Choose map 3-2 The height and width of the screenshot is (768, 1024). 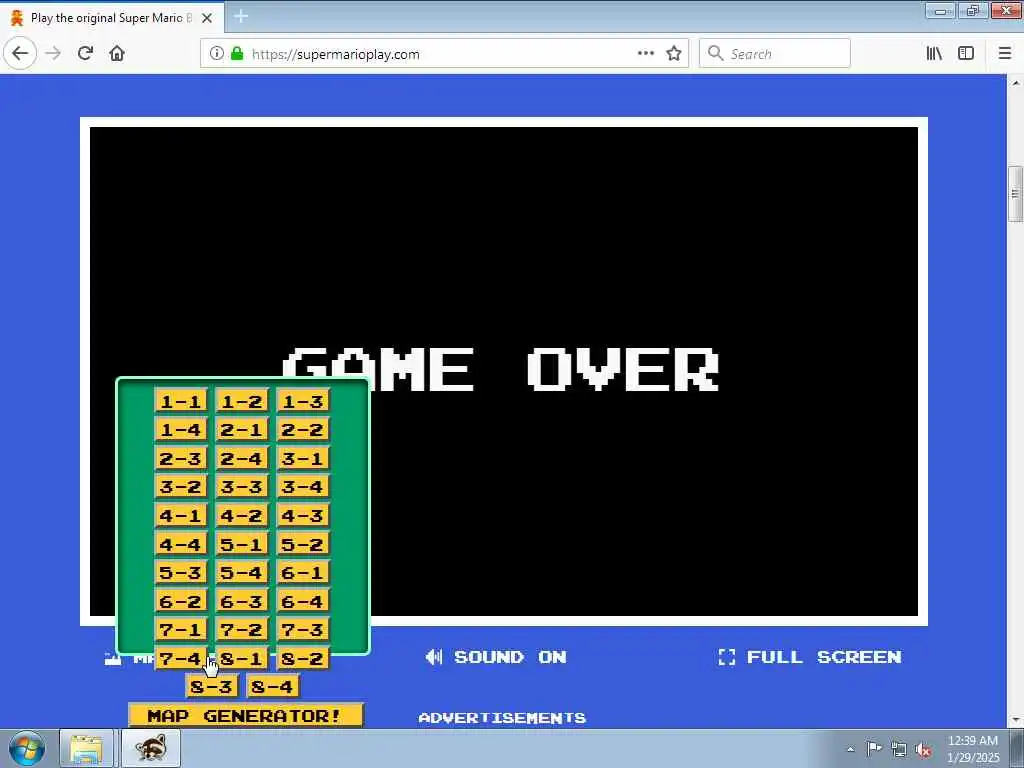tap(181, 487)
